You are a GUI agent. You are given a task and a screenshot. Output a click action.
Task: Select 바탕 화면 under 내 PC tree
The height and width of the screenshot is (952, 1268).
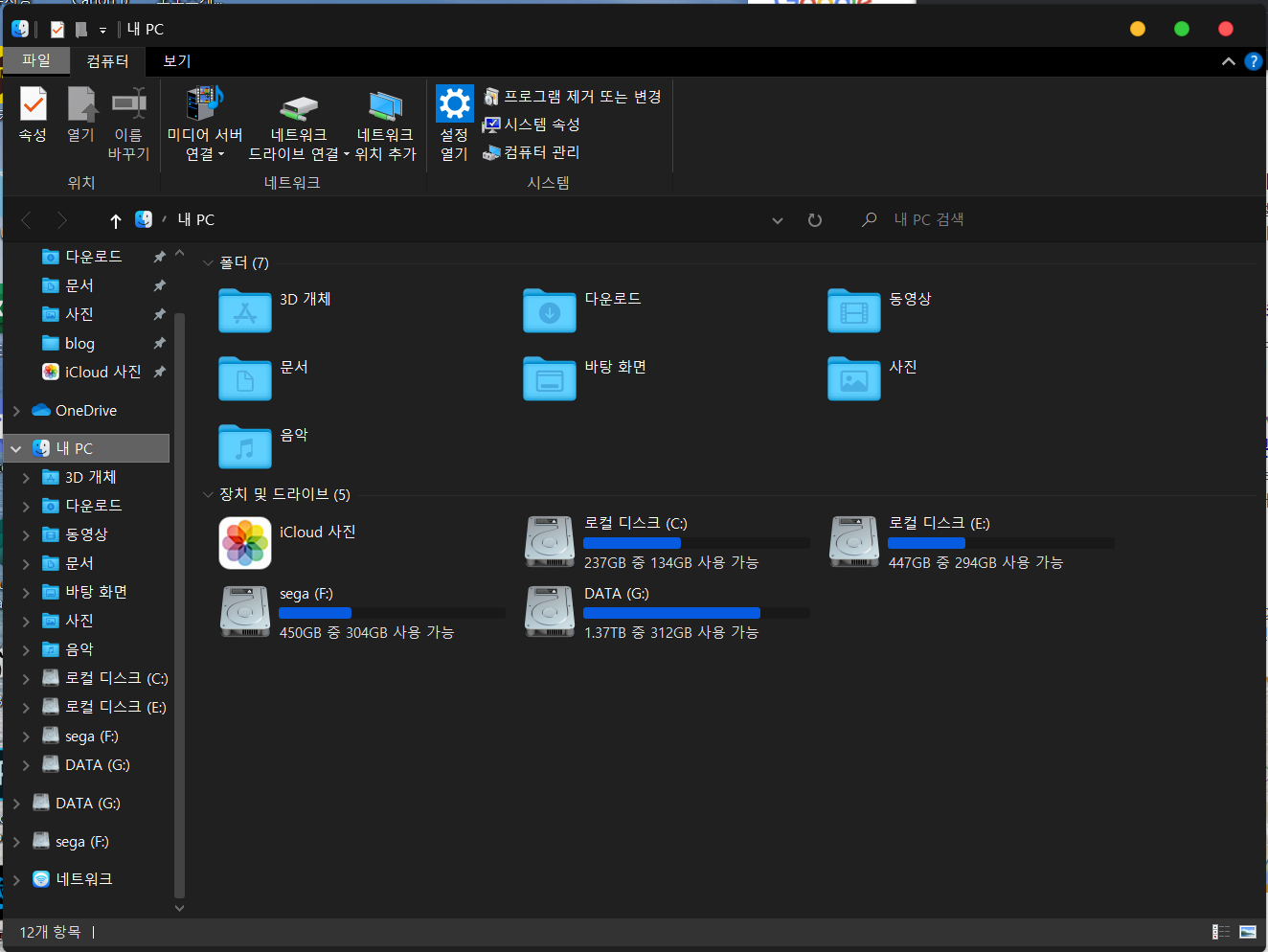[x=87, y=592]
